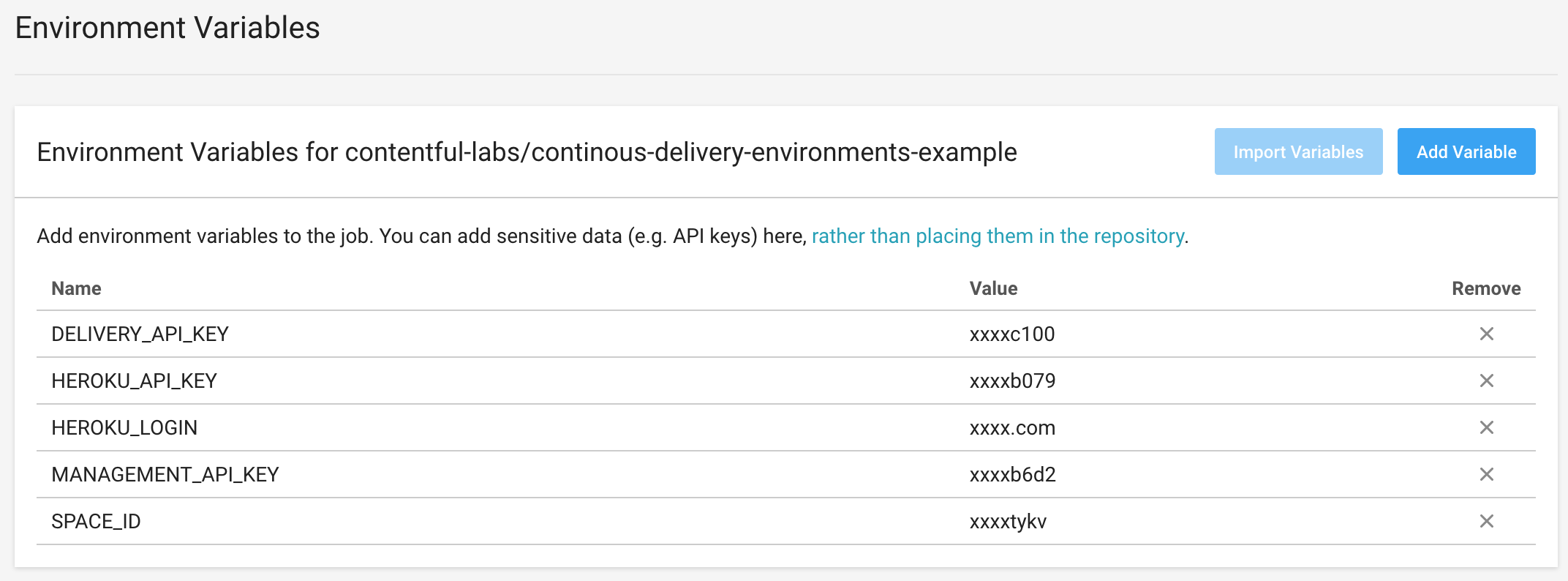Click the HEROKU_LOGIN variable name
This screenshot has width=1568, height=581.
coord(124,427)
